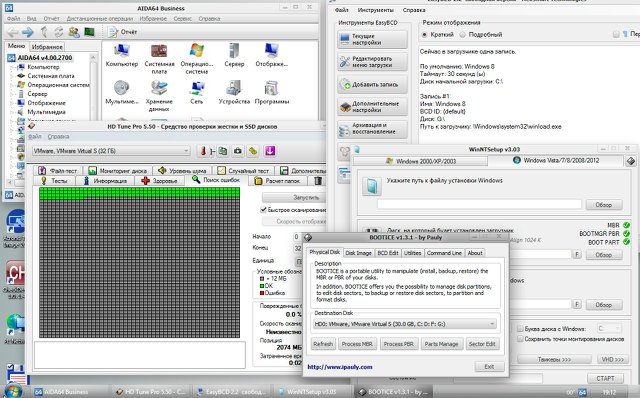This screenshot has height=398, width=640.
Task: Click the Process MBR button
Action: click(357, 344)
